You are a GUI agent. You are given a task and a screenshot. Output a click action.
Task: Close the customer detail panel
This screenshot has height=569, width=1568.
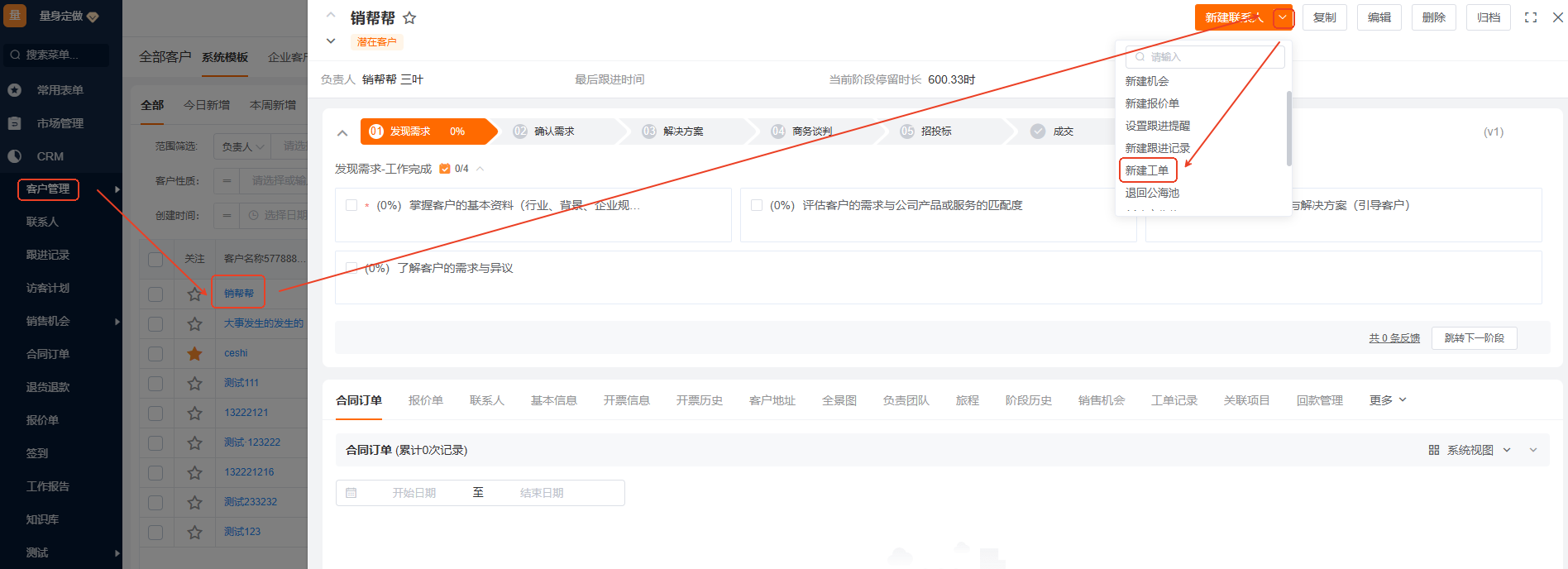(1558, 17)
